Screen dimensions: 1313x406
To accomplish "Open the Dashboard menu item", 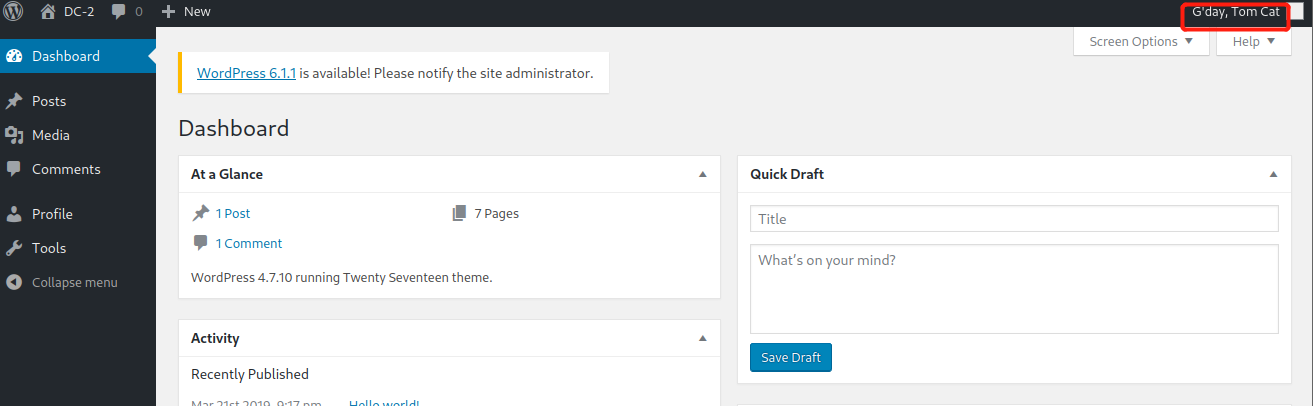I will pos(78,56).
